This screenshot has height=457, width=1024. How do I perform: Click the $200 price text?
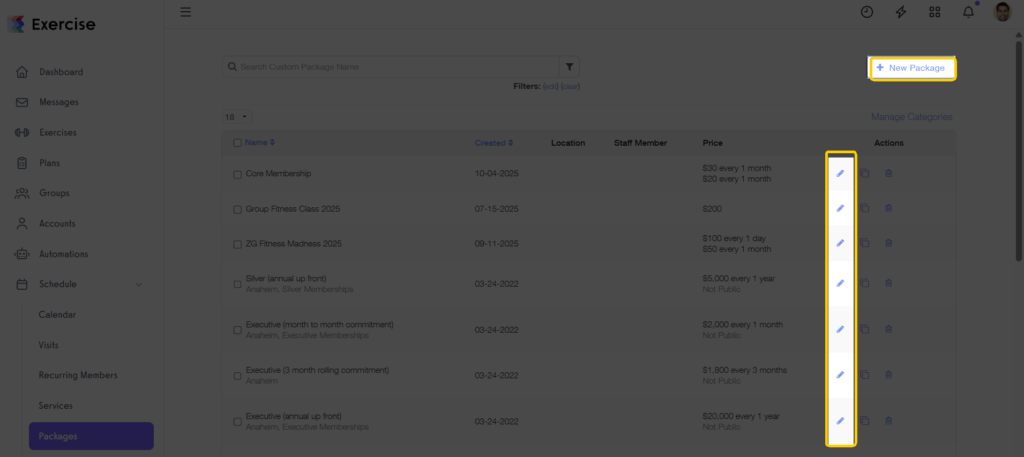(x=712, y=209)
